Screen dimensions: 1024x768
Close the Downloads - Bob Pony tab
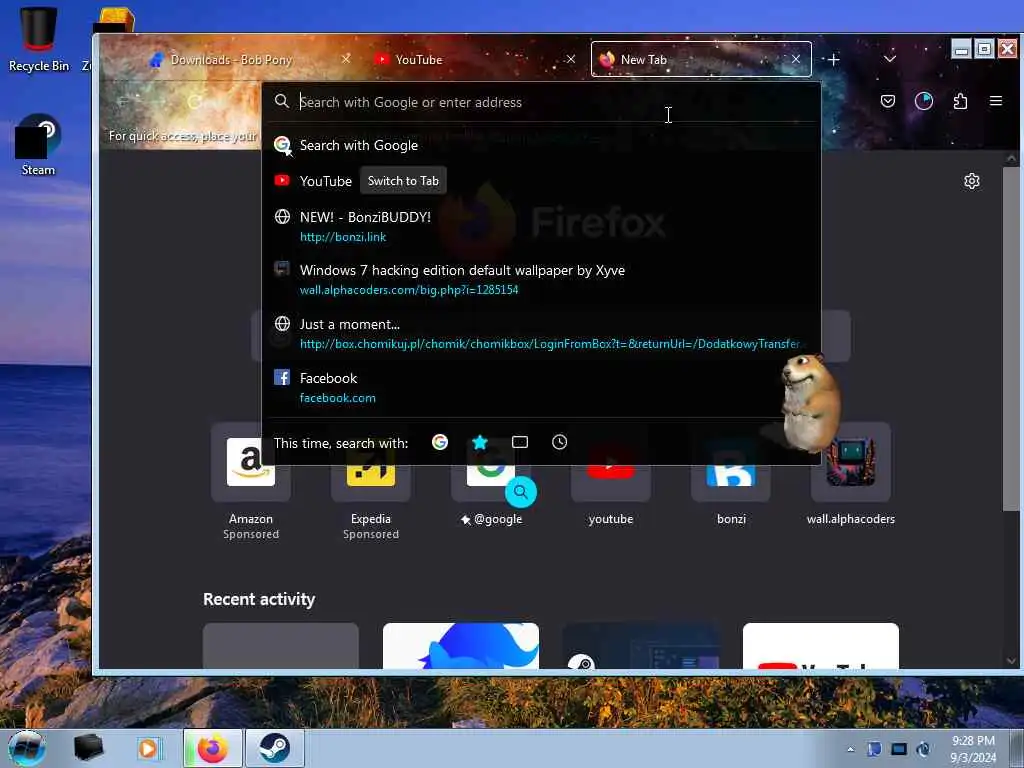coord(345,59)
